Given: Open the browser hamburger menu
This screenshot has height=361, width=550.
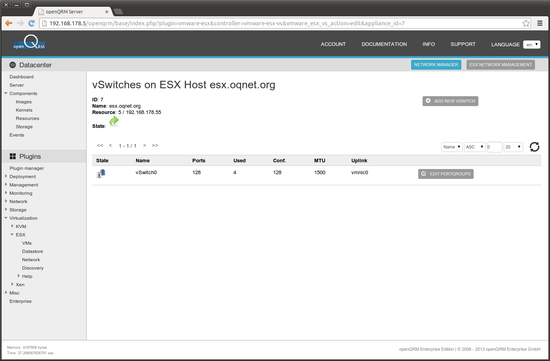Looking at the screenshot, I should tap(540, 23).
